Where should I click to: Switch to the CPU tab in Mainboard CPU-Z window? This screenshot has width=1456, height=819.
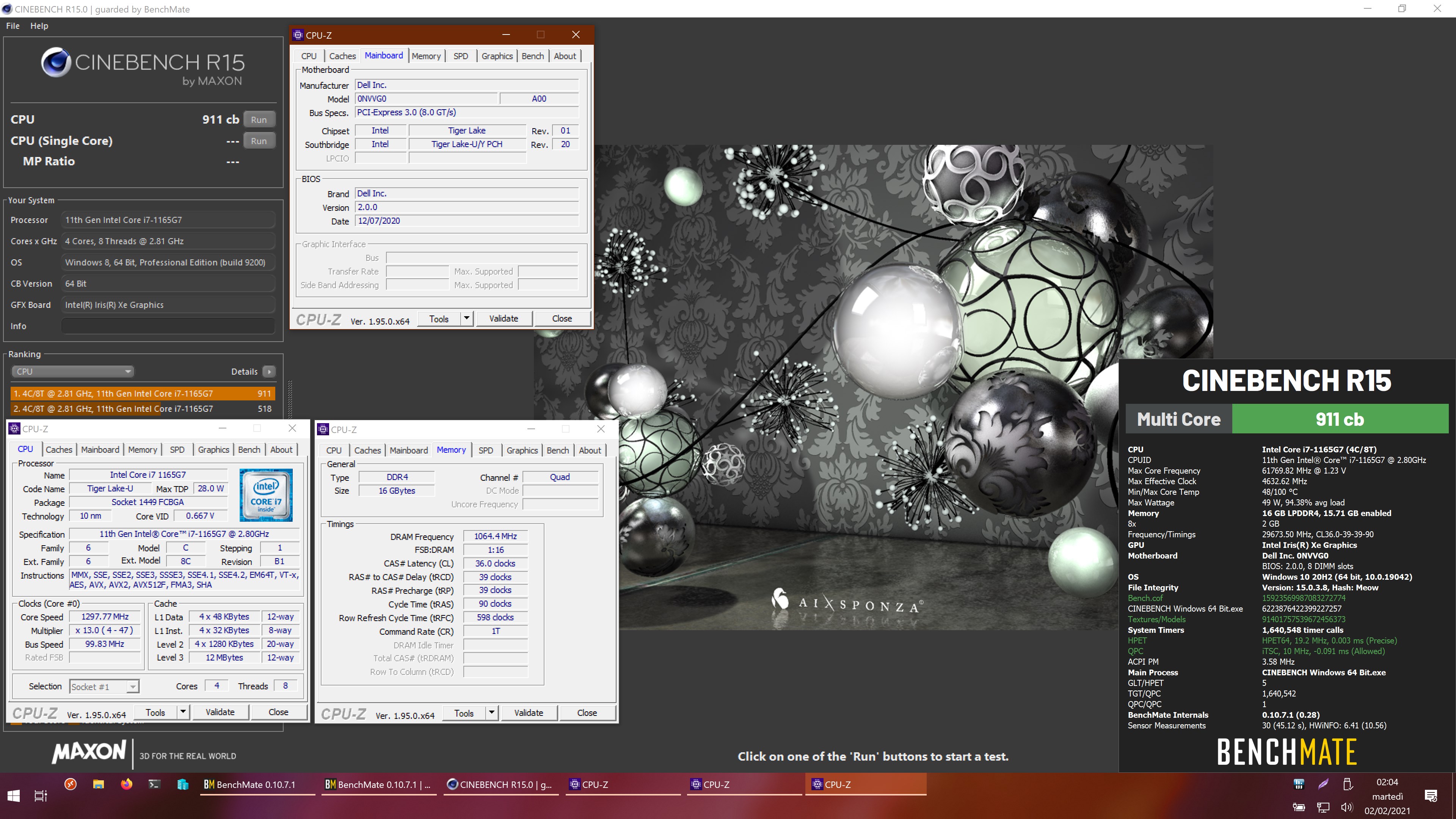309,56
